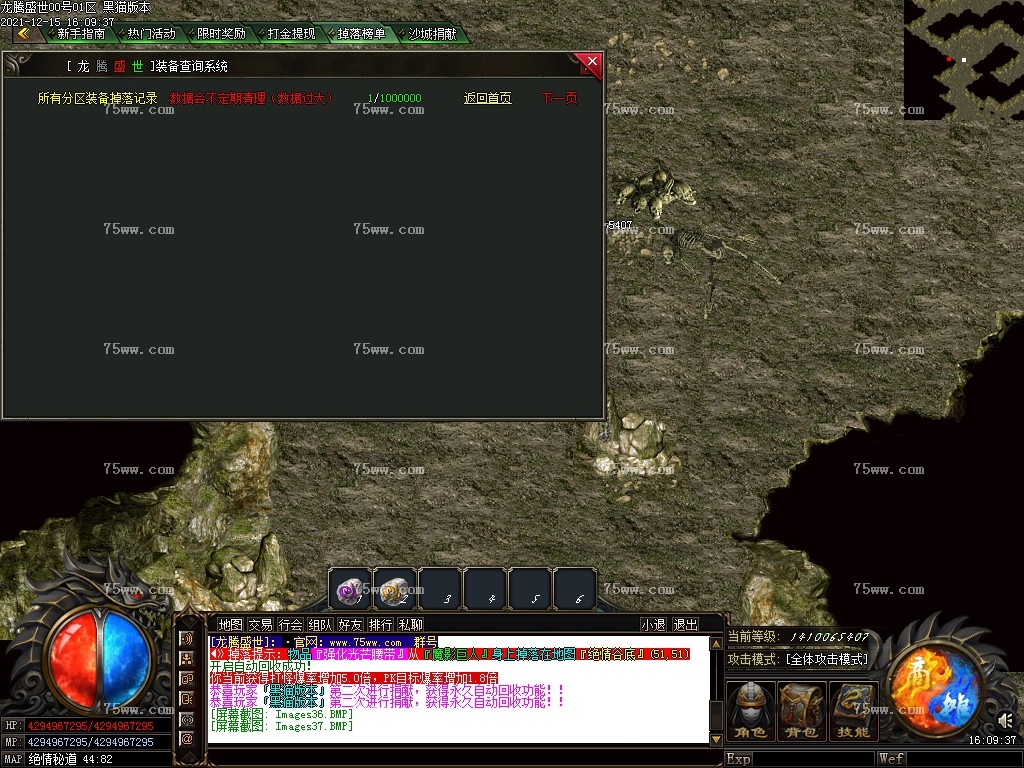Toggle the team chat channel icon (fourth)
1024x768 pixels.
(187, 699)
